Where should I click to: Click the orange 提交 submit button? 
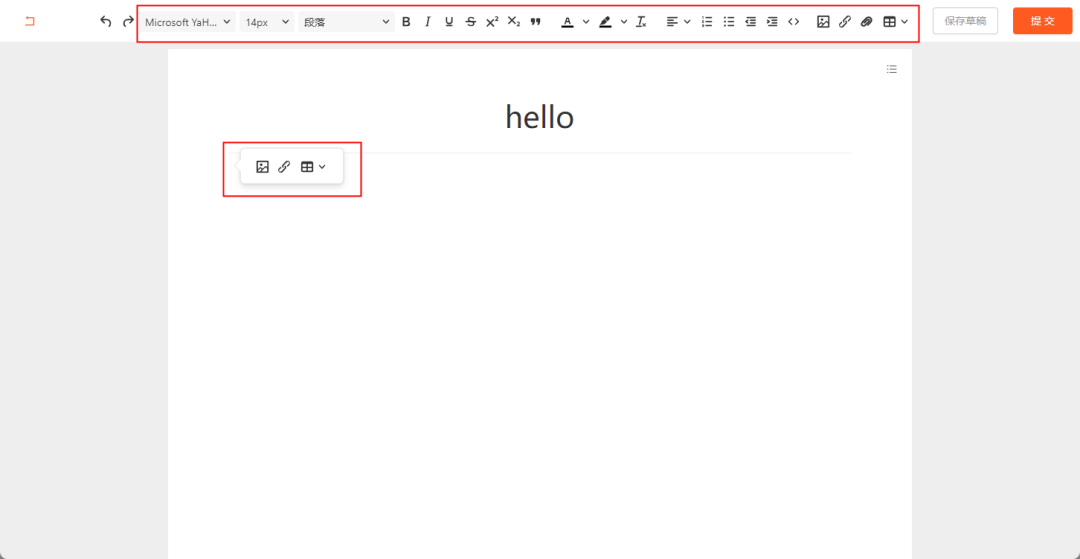pos(1042,21)
